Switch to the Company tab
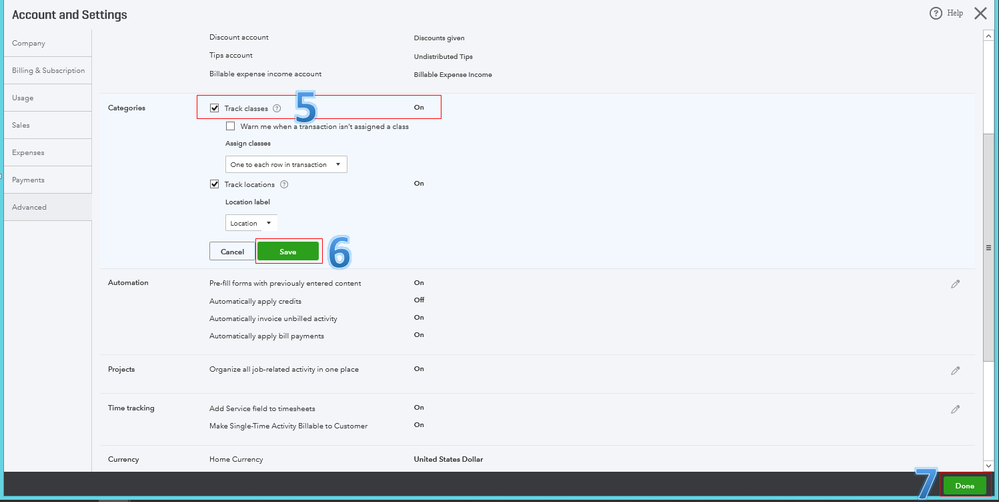The width and height of the screenshot is (999, 502). coord(48,43)
